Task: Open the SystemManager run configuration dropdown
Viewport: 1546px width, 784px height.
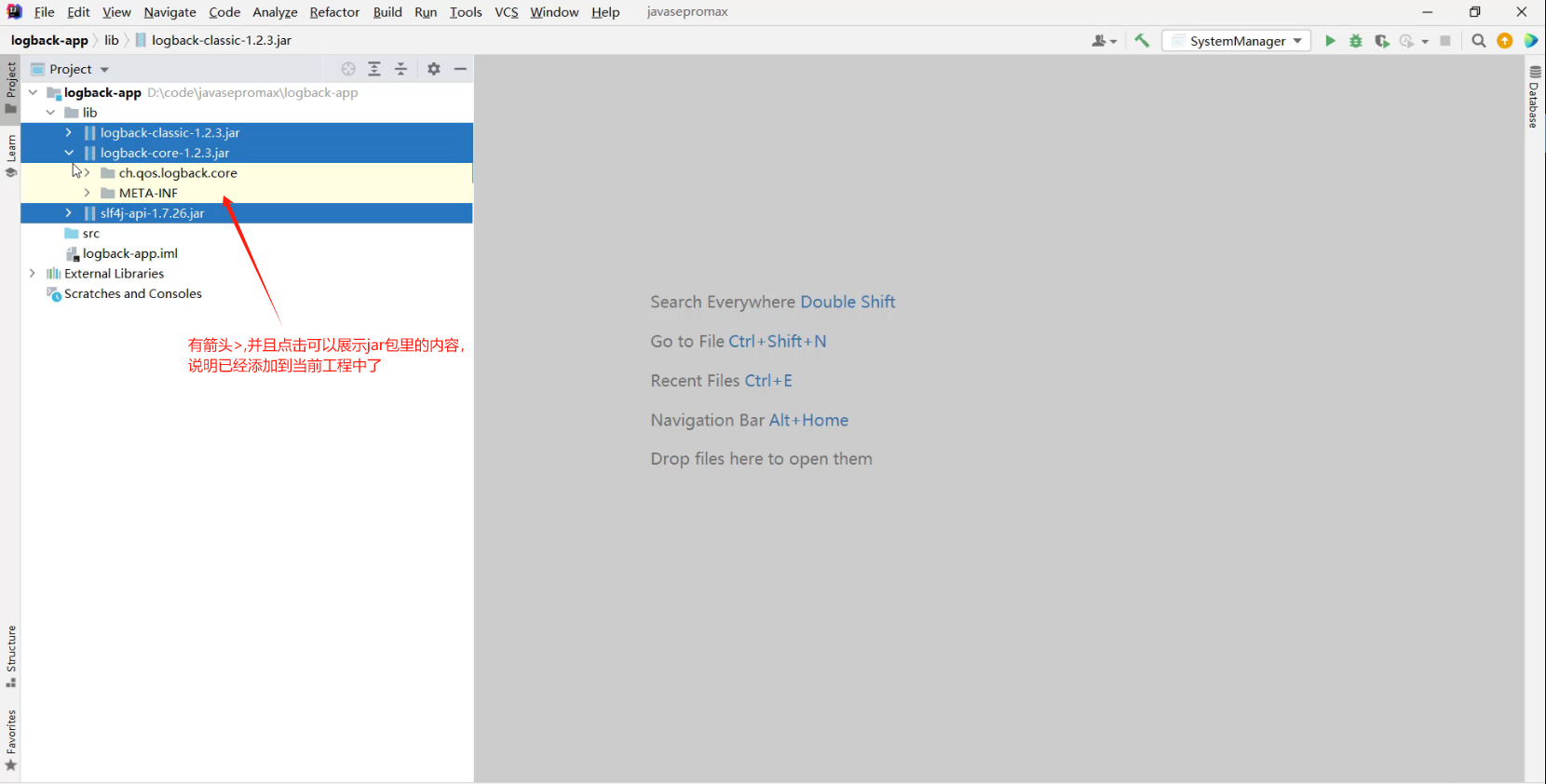Action: [1237, 41]
